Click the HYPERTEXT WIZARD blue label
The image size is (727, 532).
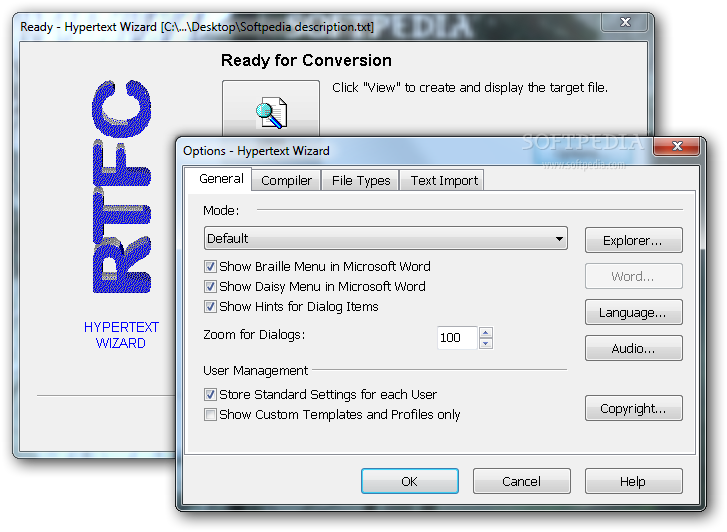[121, 335]
